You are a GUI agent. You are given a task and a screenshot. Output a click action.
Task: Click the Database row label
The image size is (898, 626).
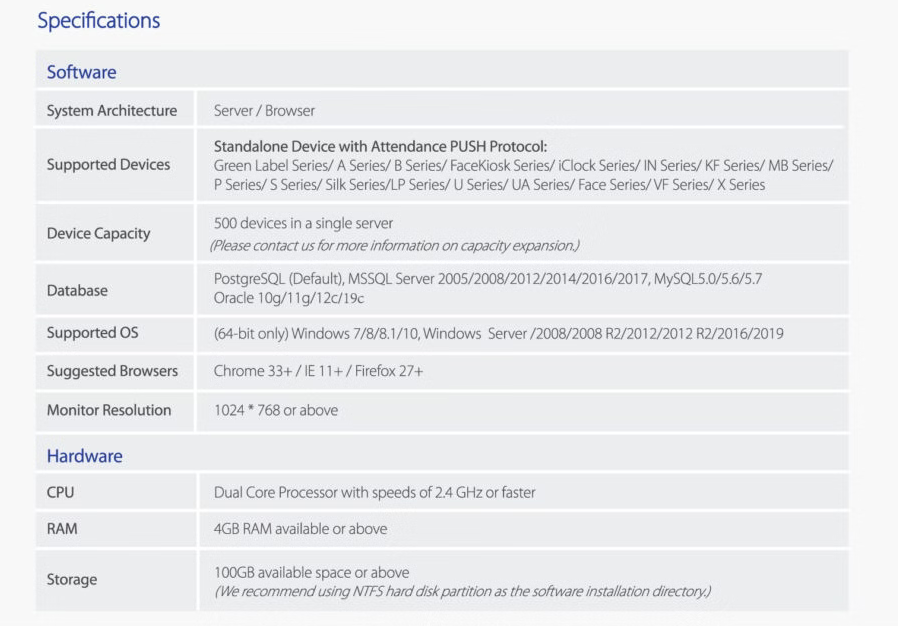pyautogui.click(x=77, y=291)
